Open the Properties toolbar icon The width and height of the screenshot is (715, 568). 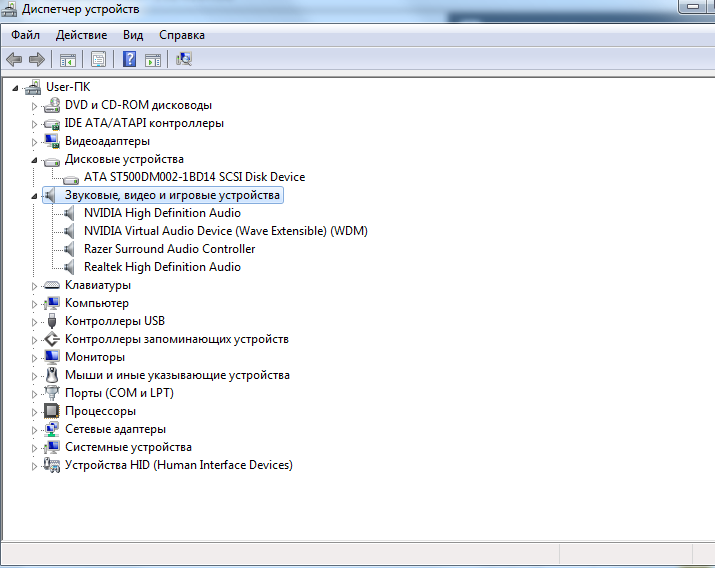(x=98, y=59)
